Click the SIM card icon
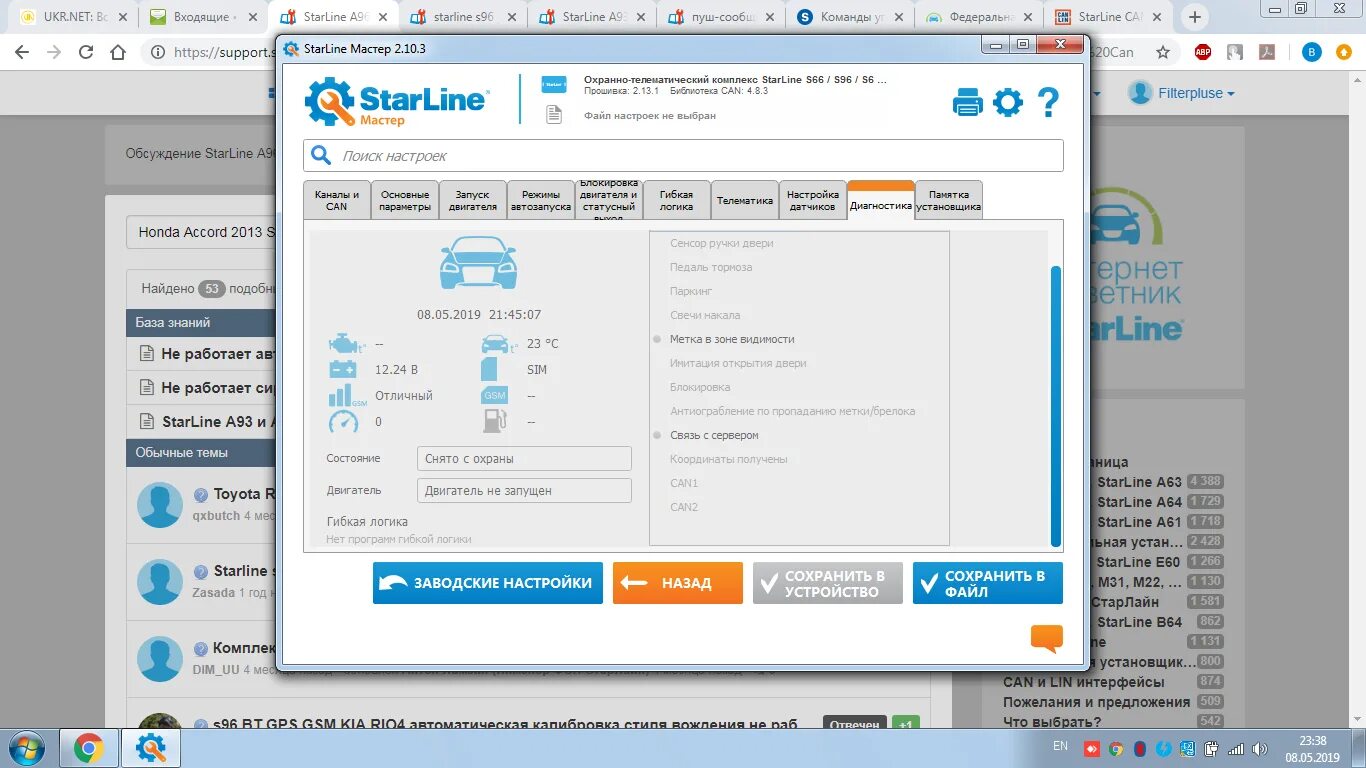The image size is (1366, 768). click(489, 369)
